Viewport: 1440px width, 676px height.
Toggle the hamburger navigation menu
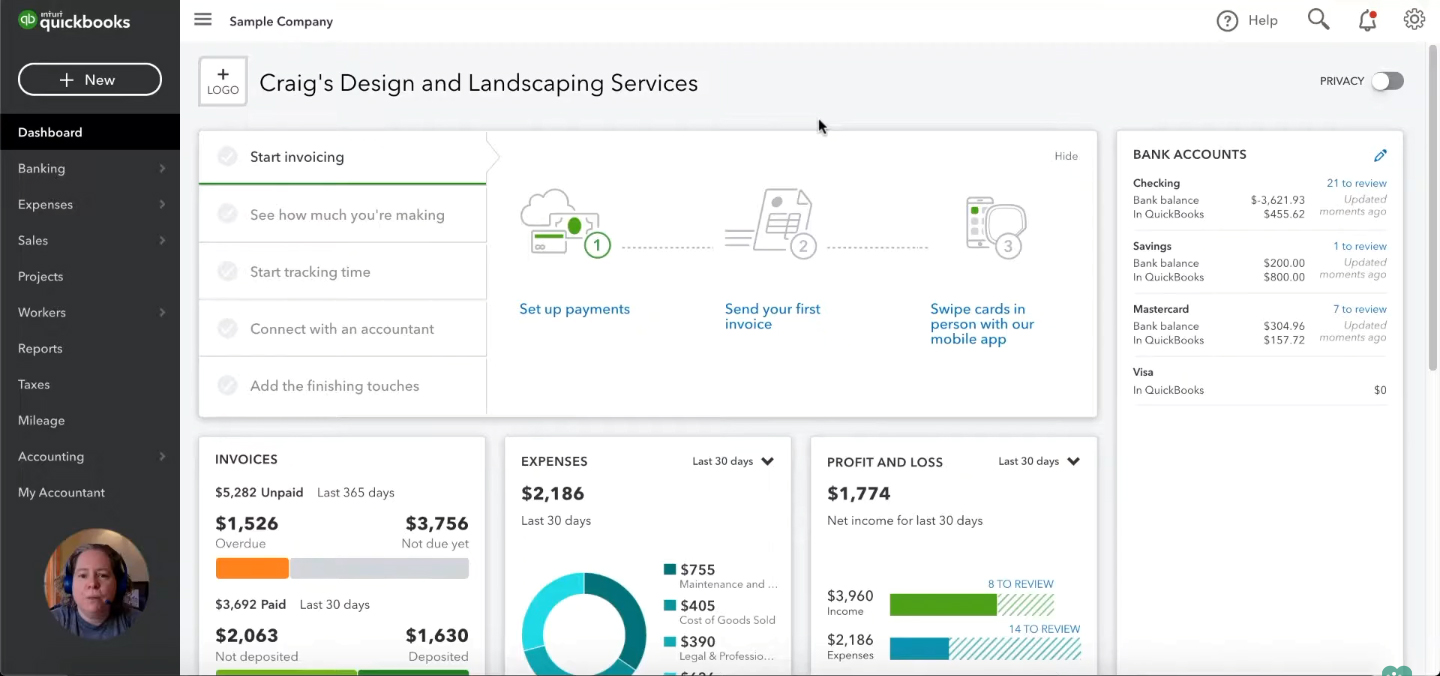tap(203, 20)
